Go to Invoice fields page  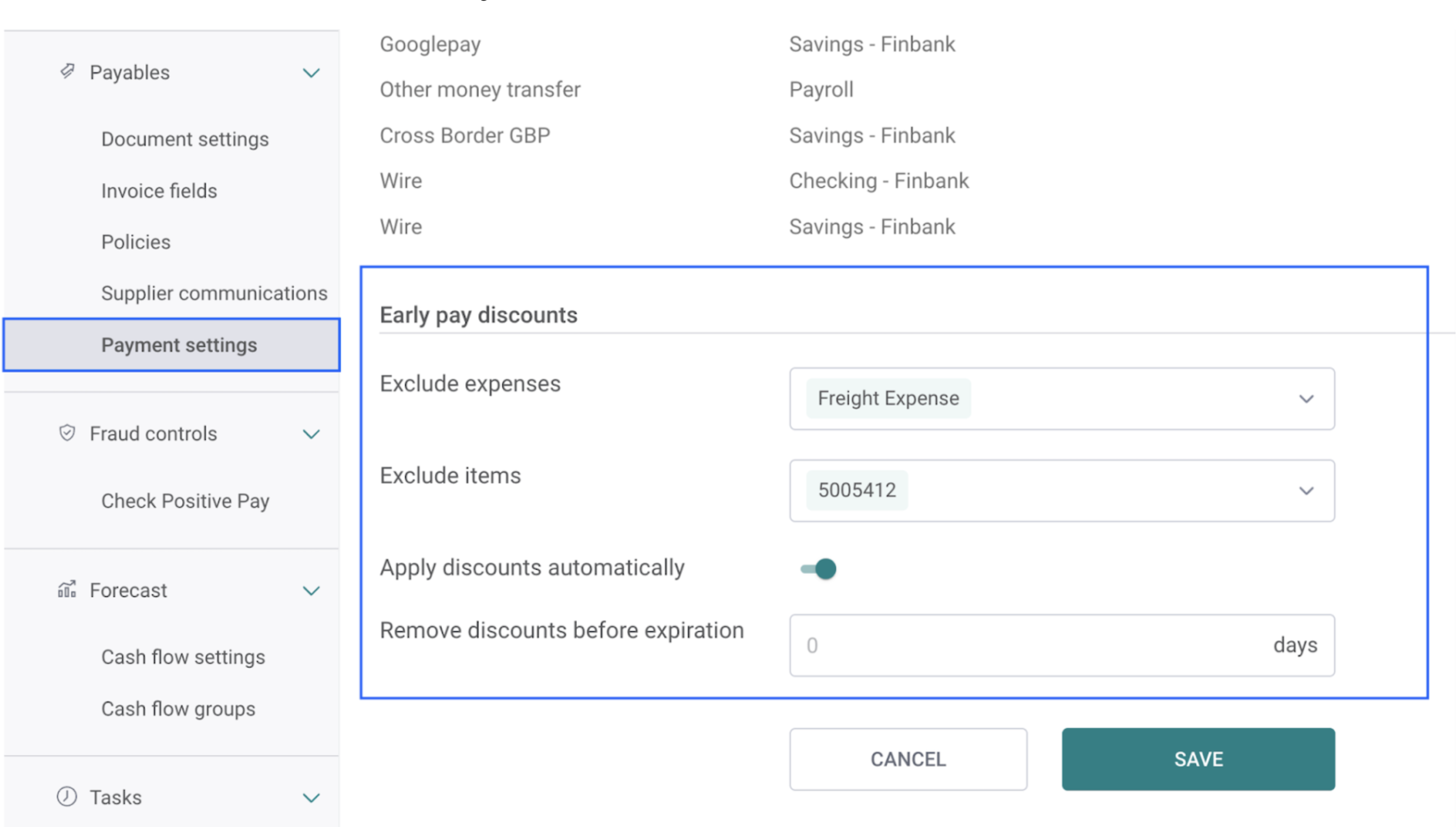(159, 191)
